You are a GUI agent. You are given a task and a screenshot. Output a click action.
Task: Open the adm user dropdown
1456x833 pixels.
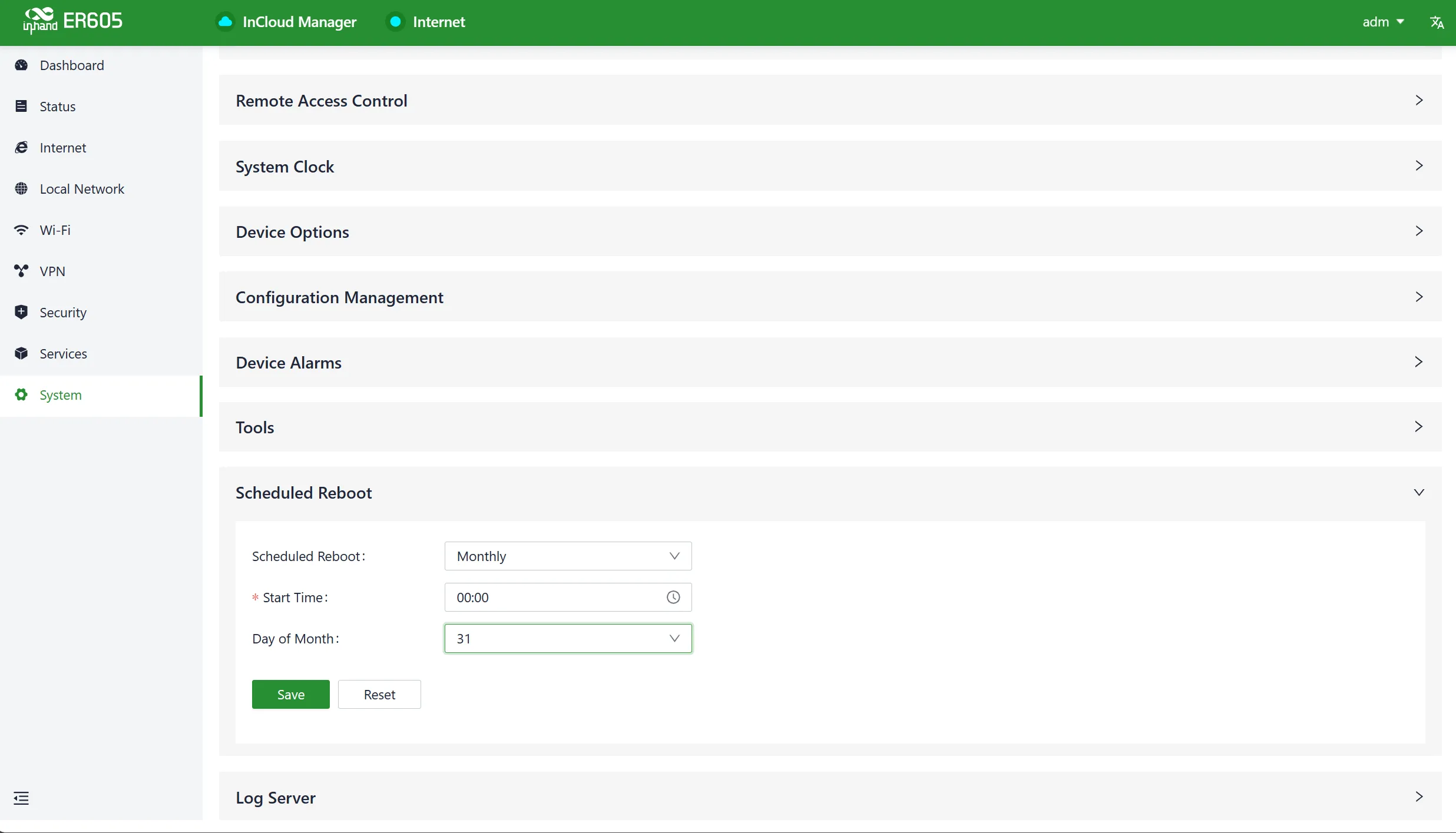pyautogui.click(x=1383, y=22)
